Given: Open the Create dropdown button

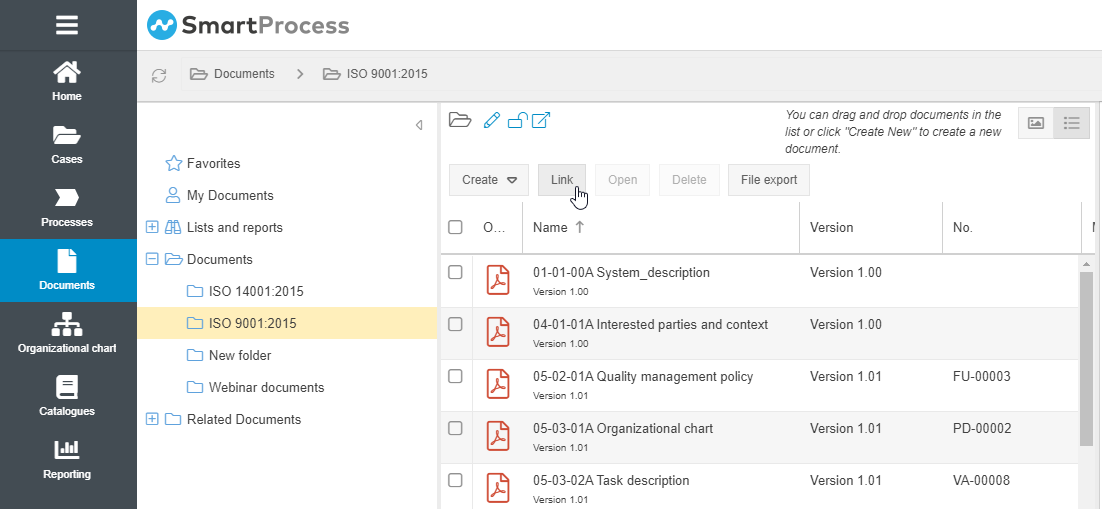Looking at the screenshot, I should (x=489, y=180).
